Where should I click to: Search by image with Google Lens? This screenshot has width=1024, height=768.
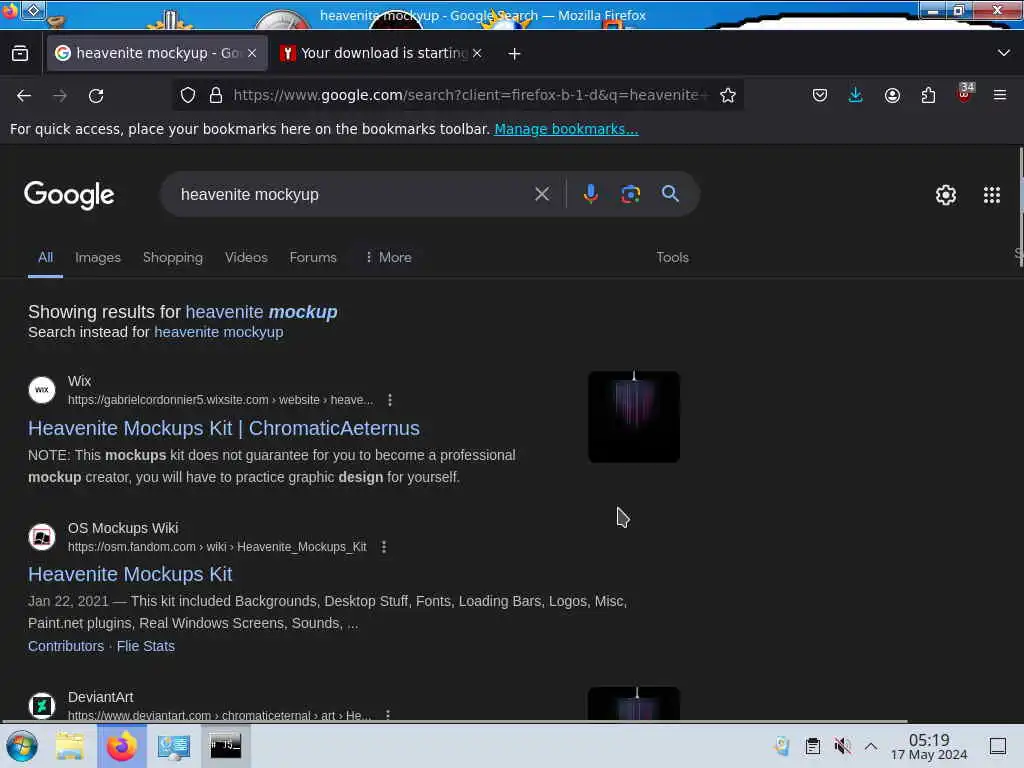(630, 194)
